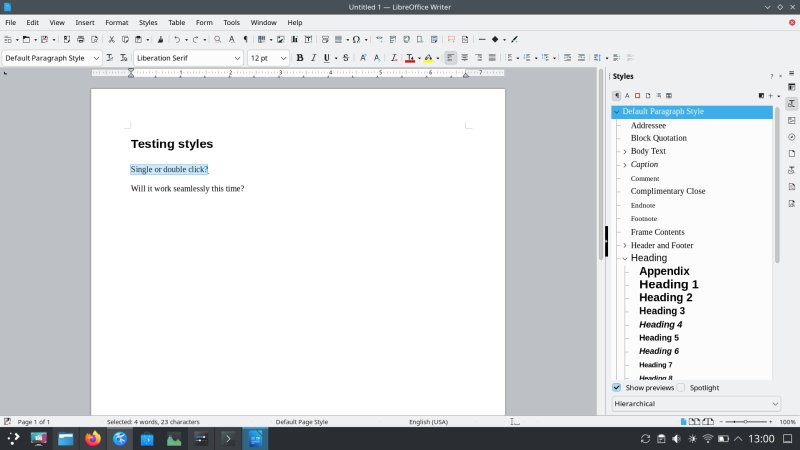Center align the paragraph
The height and width of the screenshot is (450, 800).
coord(464,58)
